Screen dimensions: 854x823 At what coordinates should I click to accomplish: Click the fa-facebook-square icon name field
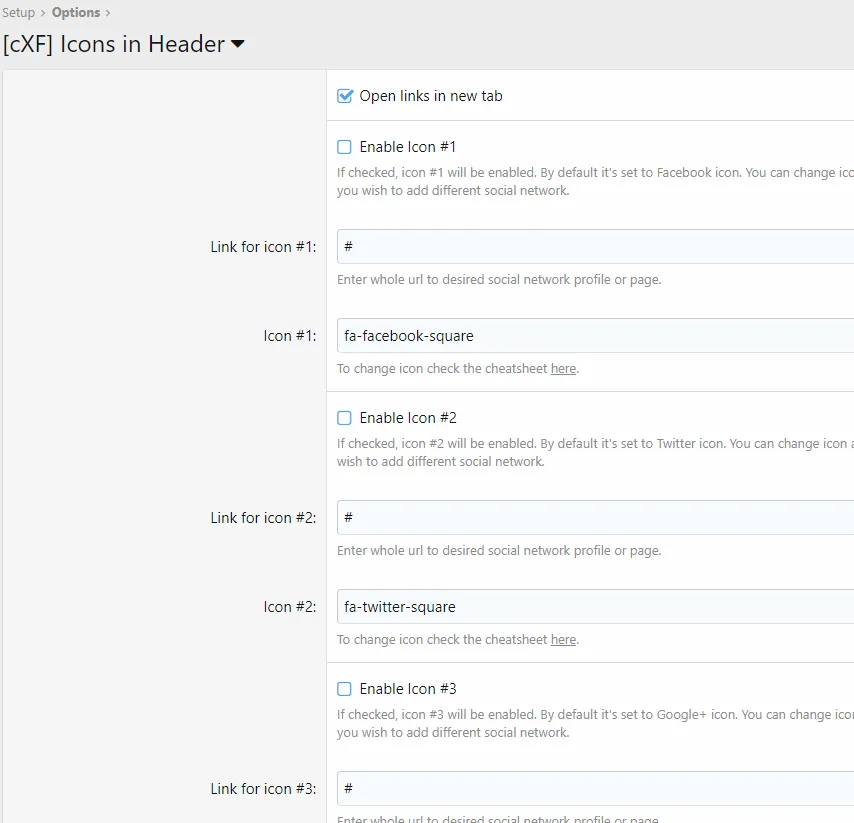pos(595,336)
